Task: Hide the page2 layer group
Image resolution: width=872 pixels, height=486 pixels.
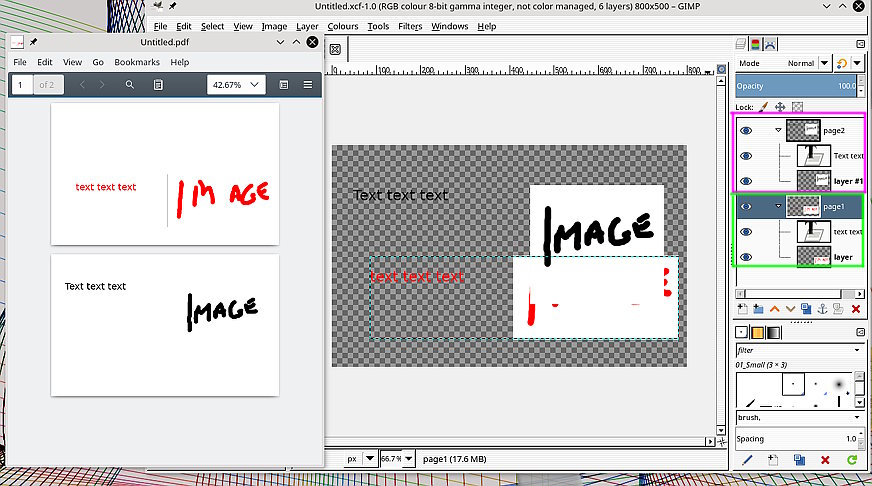Action: [x=746, y=130]
